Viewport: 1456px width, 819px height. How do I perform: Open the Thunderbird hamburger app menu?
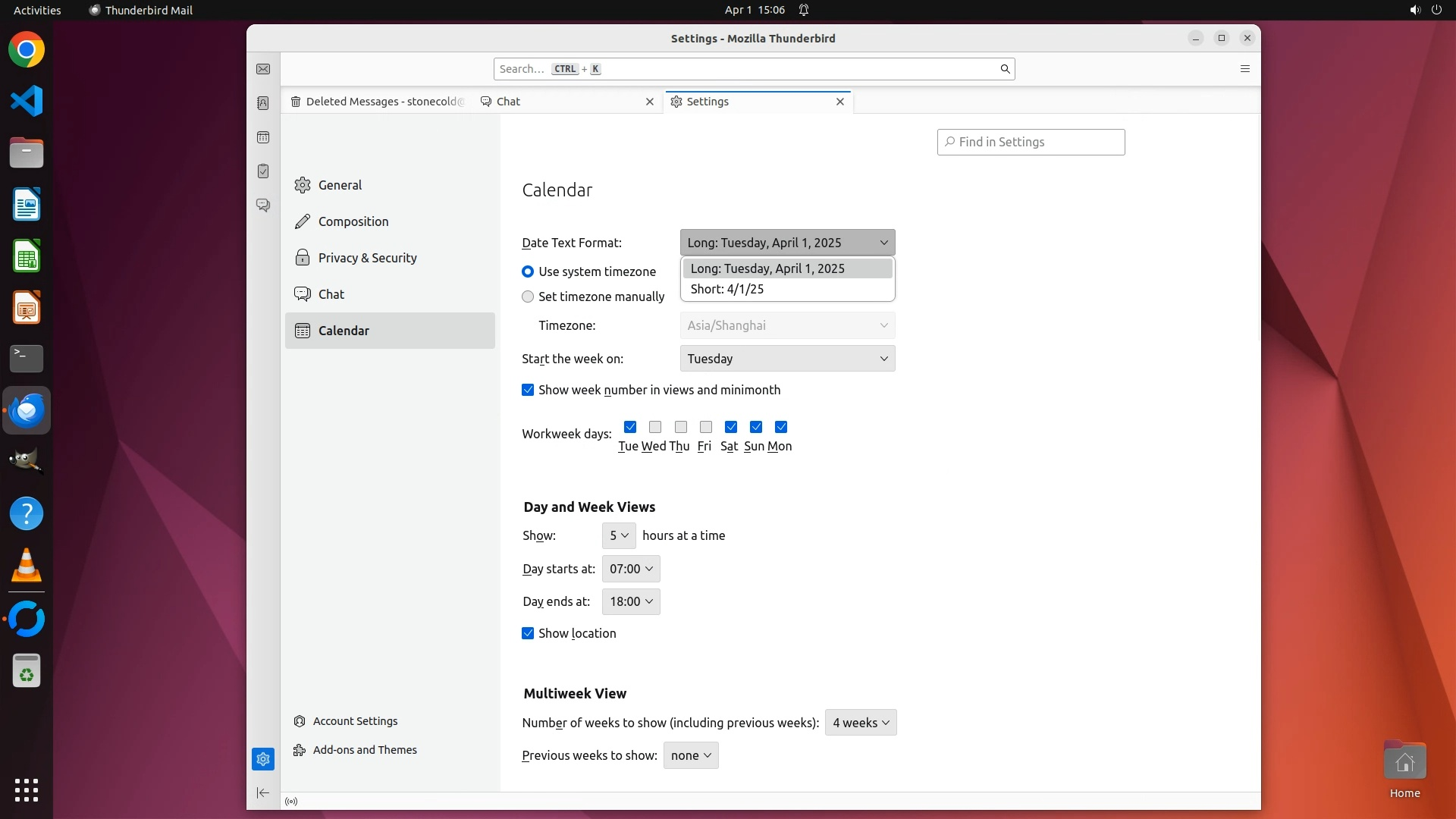tap(1244, 69)
